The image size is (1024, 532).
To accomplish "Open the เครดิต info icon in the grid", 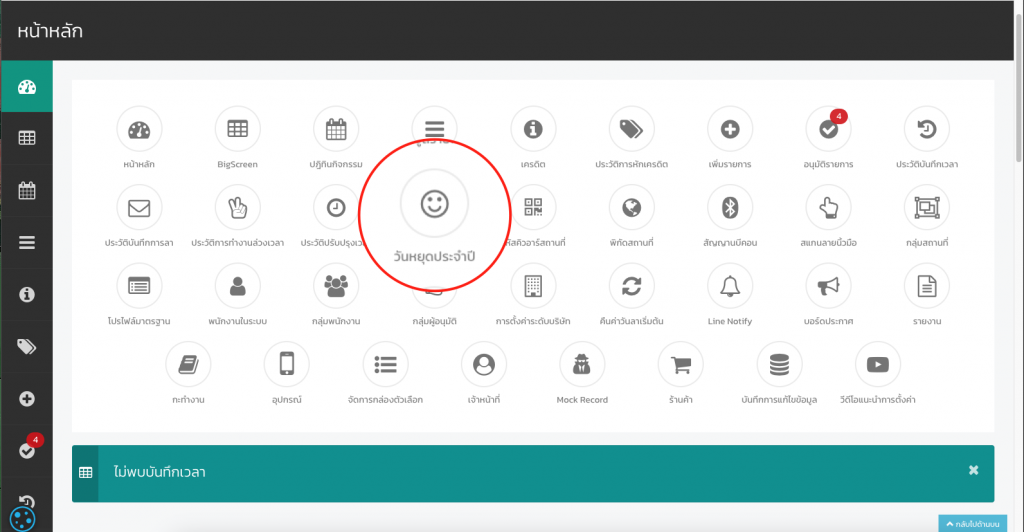I will [x=533, y=129].
